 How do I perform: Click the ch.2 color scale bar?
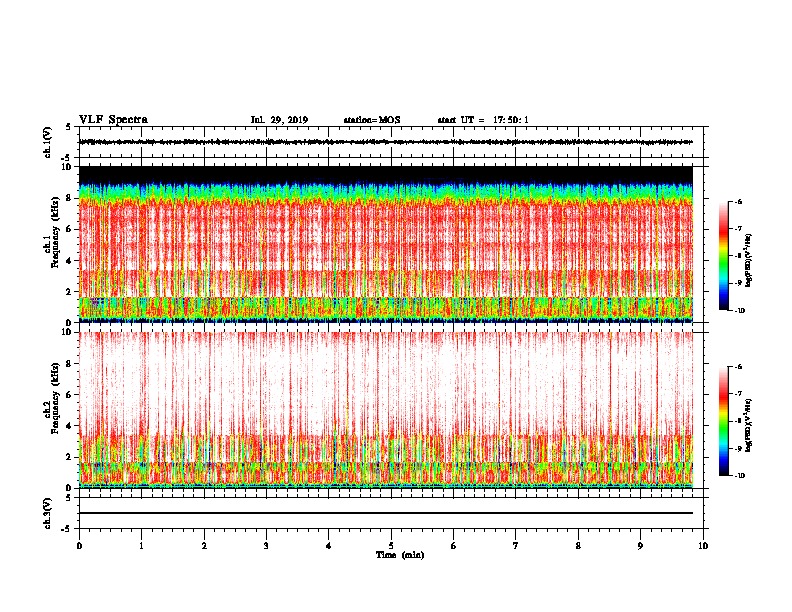click(x=724, y=421)
